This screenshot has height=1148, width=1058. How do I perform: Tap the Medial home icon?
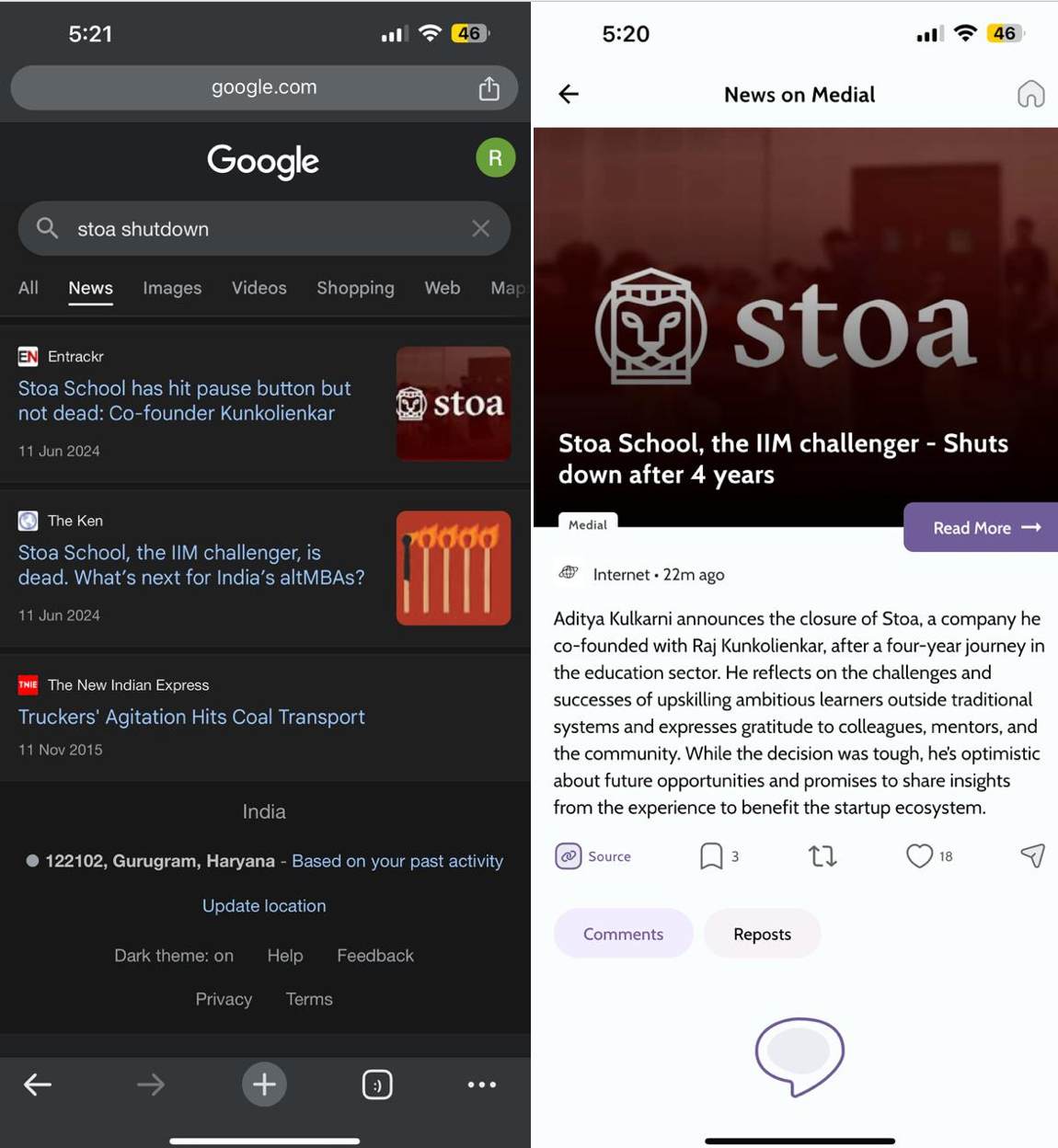(1030, 94)
